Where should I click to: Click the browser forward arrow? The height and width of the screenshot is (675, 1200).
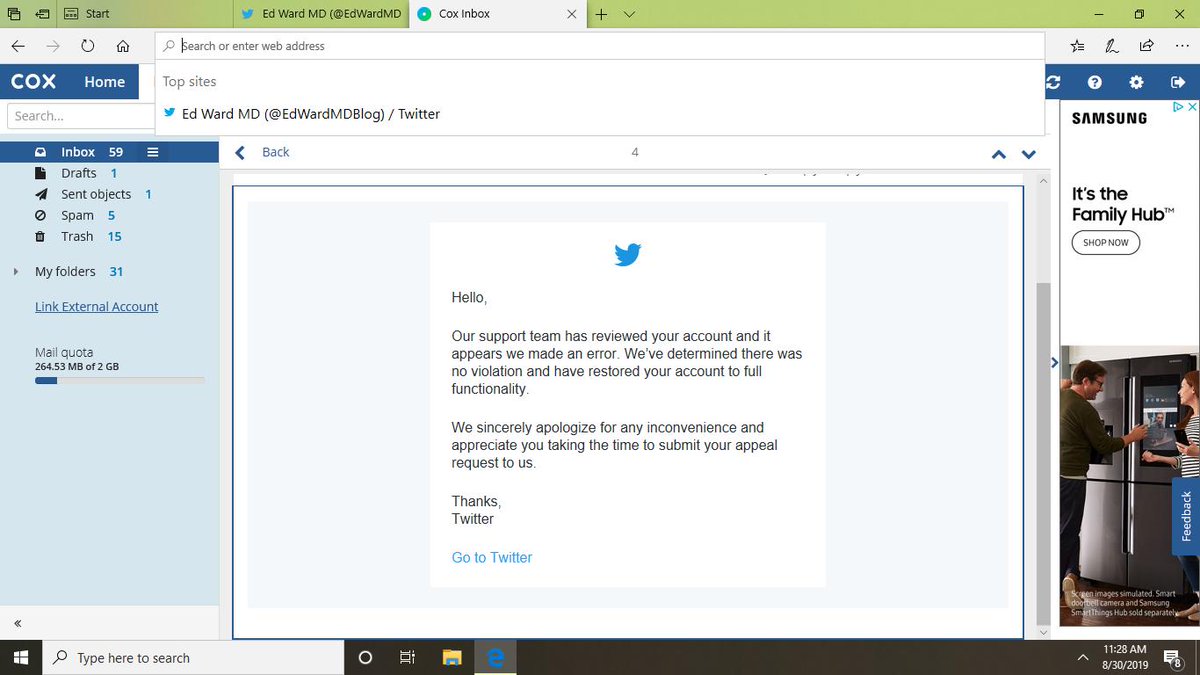click(x=53, y=46)
